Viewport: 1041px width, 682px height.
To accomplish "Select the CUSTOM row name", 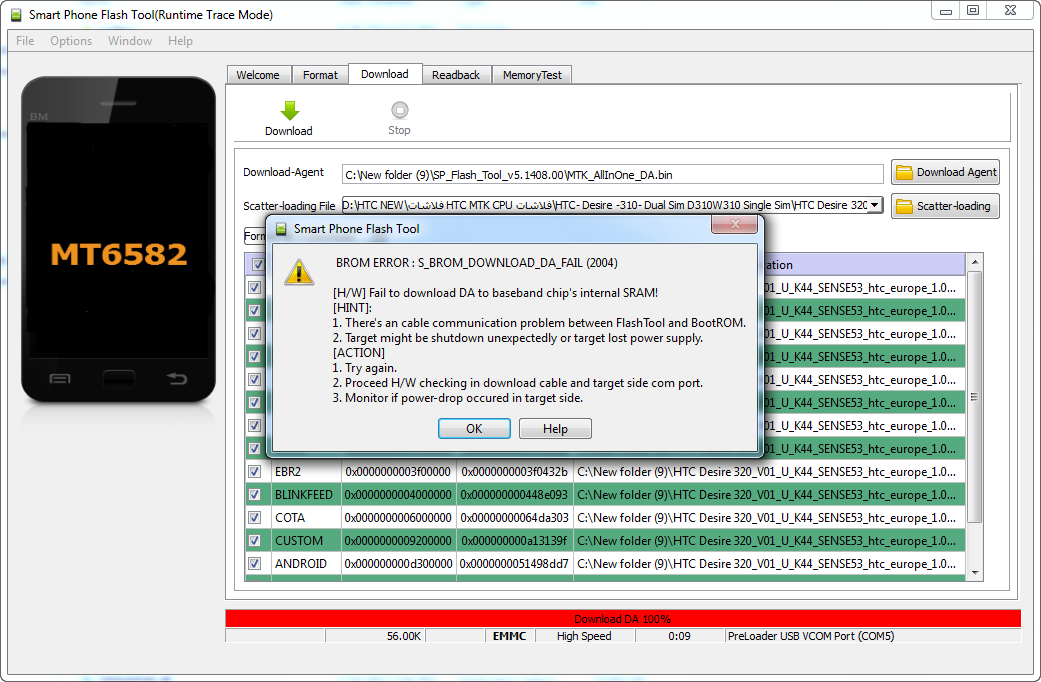I will point(299,541).
